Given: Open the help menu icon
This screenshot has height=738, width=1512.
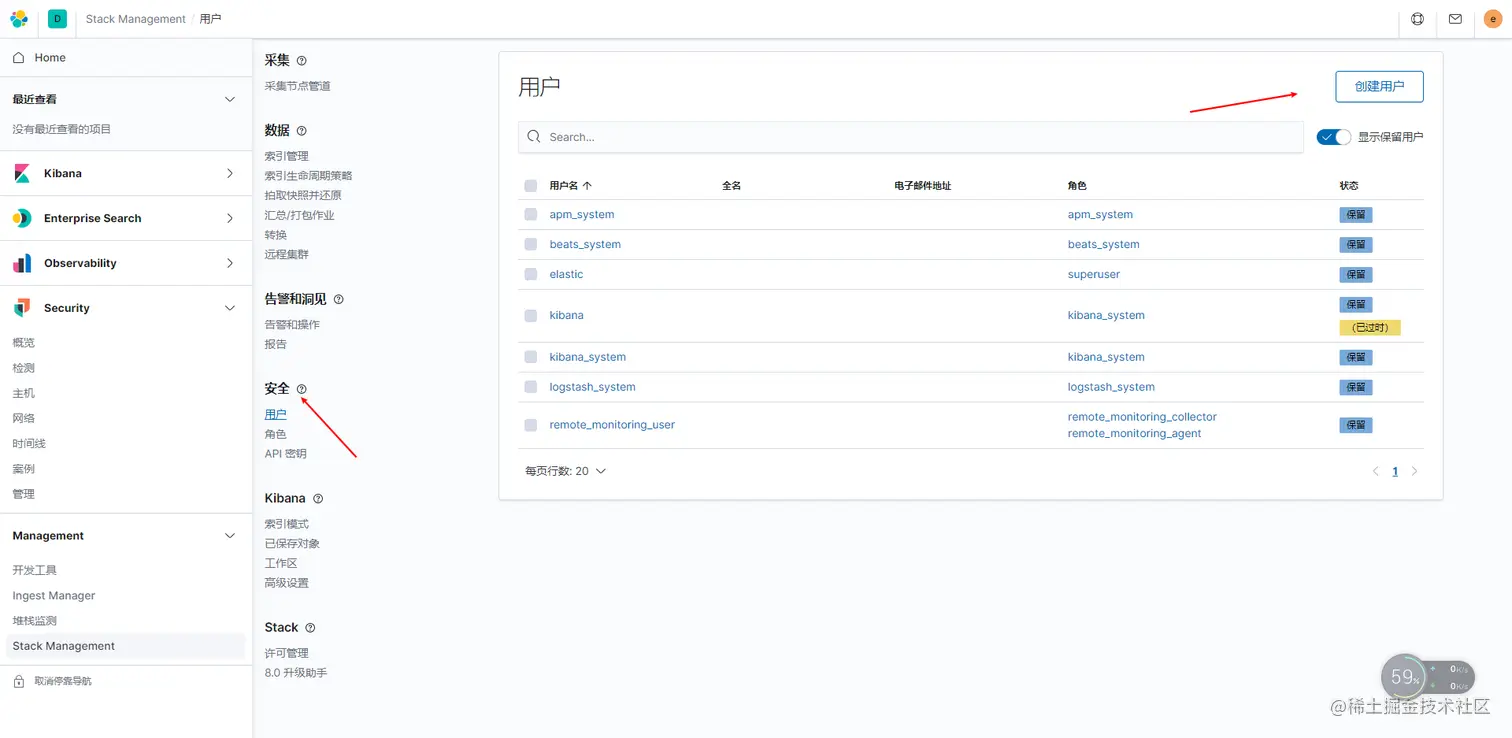Looking at the screenshot, I should coord(1417,19).
